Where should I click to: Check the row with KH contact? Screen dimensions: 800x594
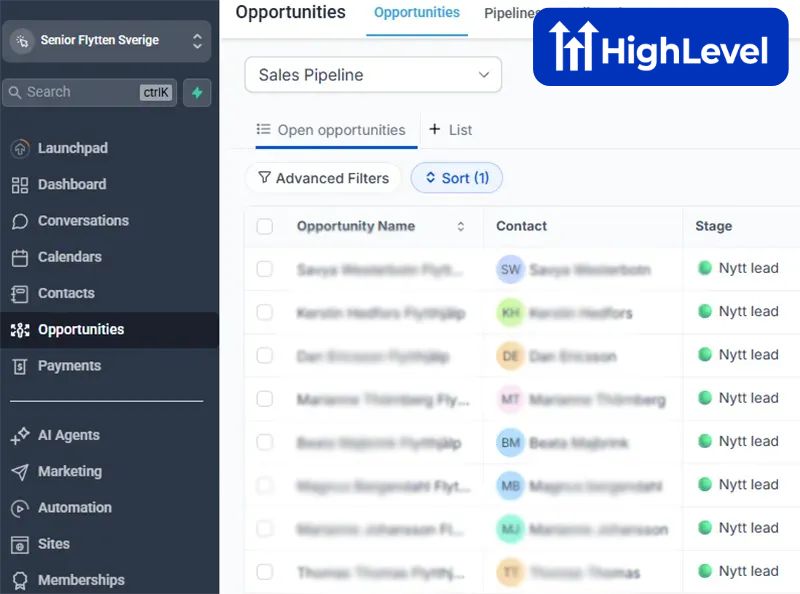pos(265,312)
